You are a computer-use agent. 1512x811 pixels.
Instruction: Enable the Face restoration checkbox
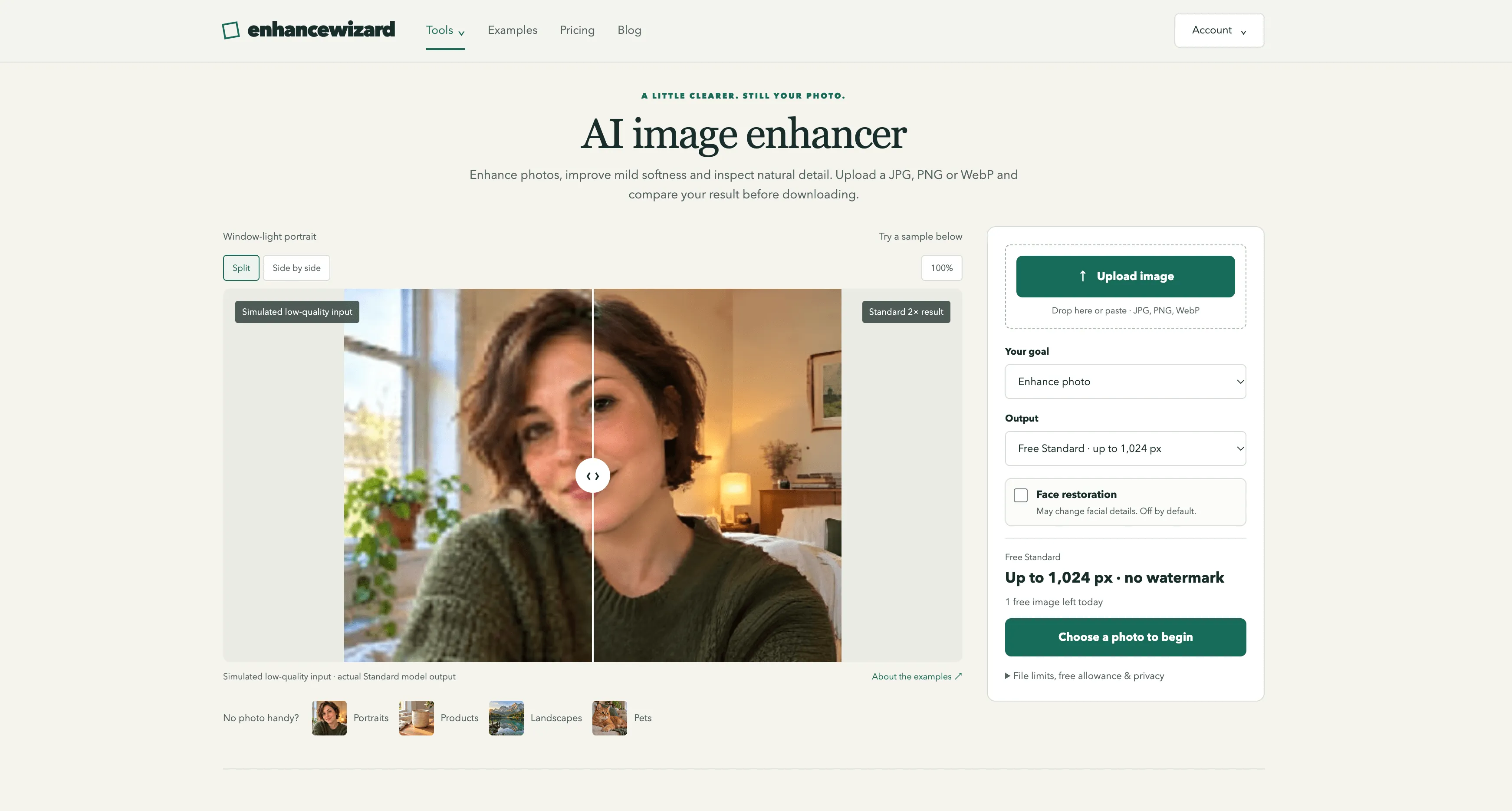point(1021,495)
